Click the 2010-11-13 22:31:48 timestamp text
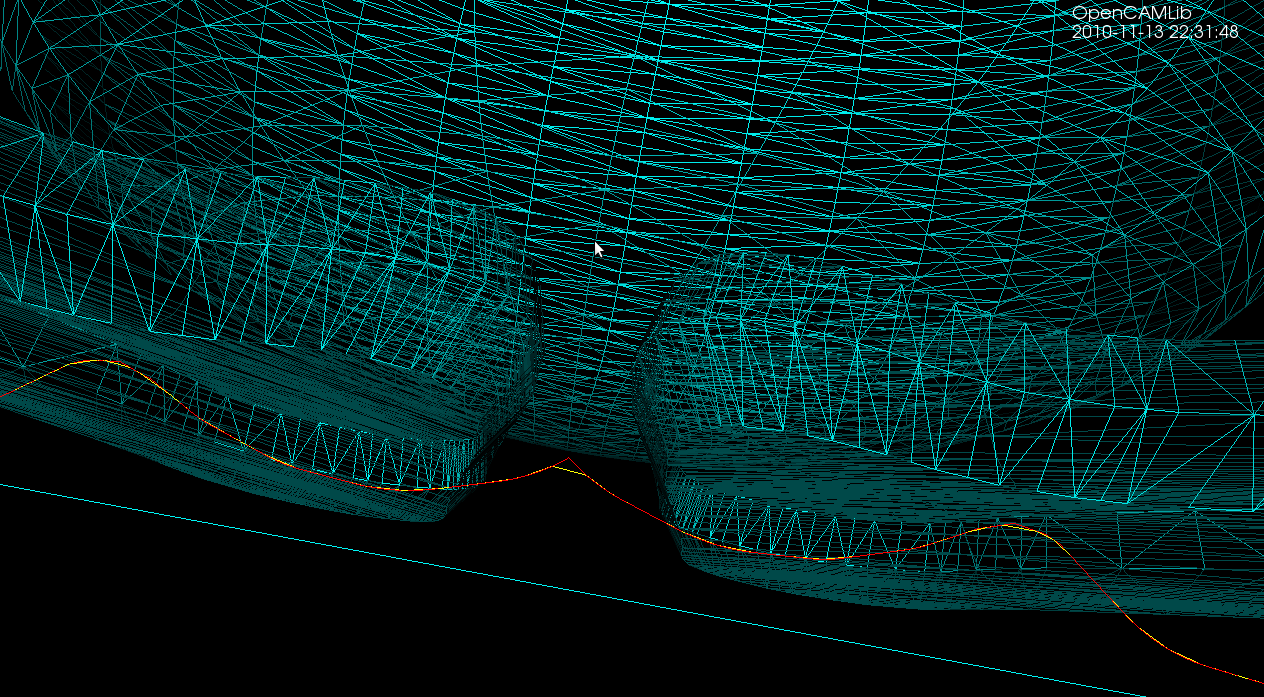This screenshot has height=697, width=1264. [1155, 32]
